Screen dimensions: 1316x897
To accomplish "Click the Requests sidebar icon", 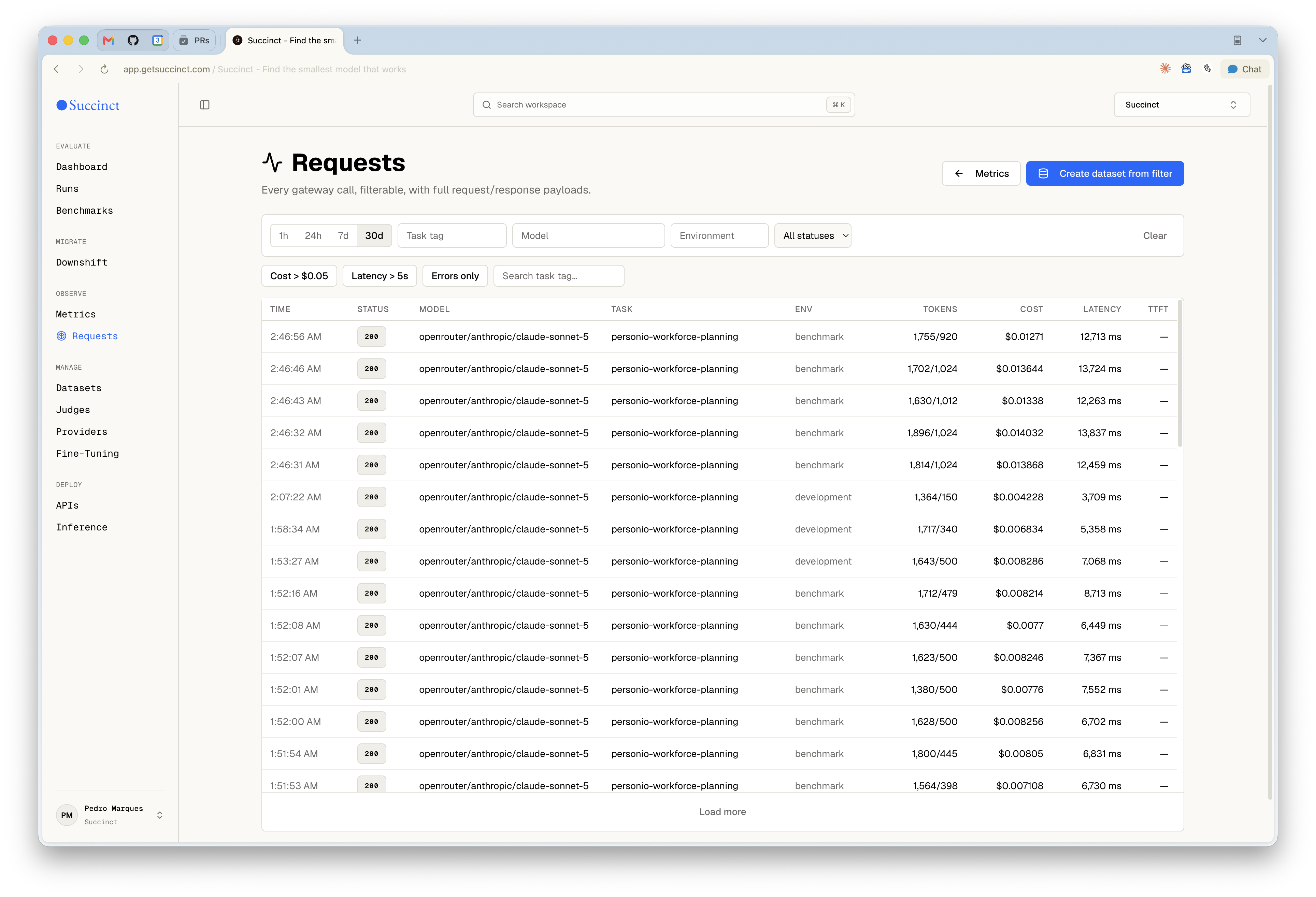I will pos(62,336).
